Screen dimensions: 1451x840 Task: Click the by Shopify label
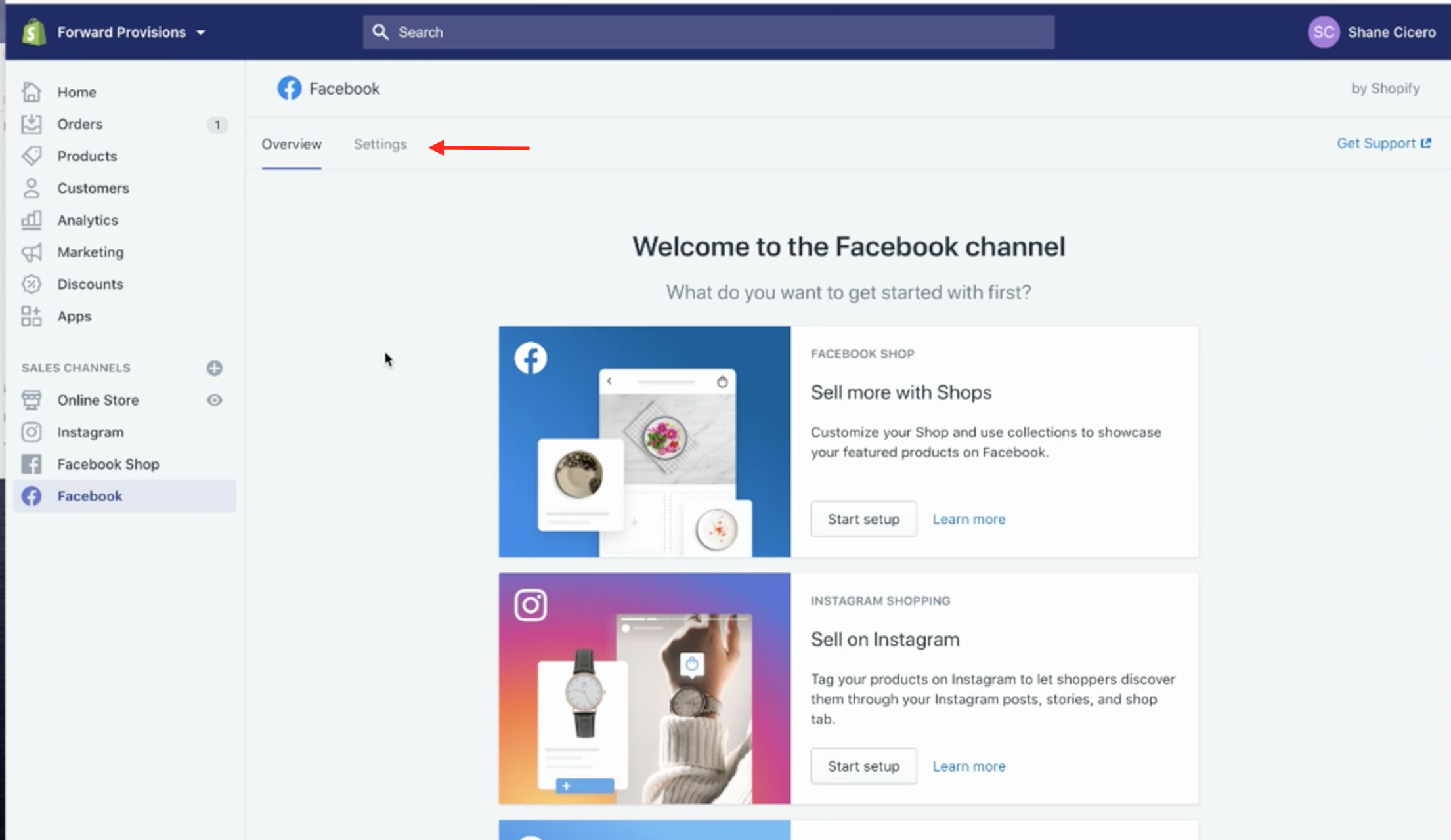pos(1385,88)
